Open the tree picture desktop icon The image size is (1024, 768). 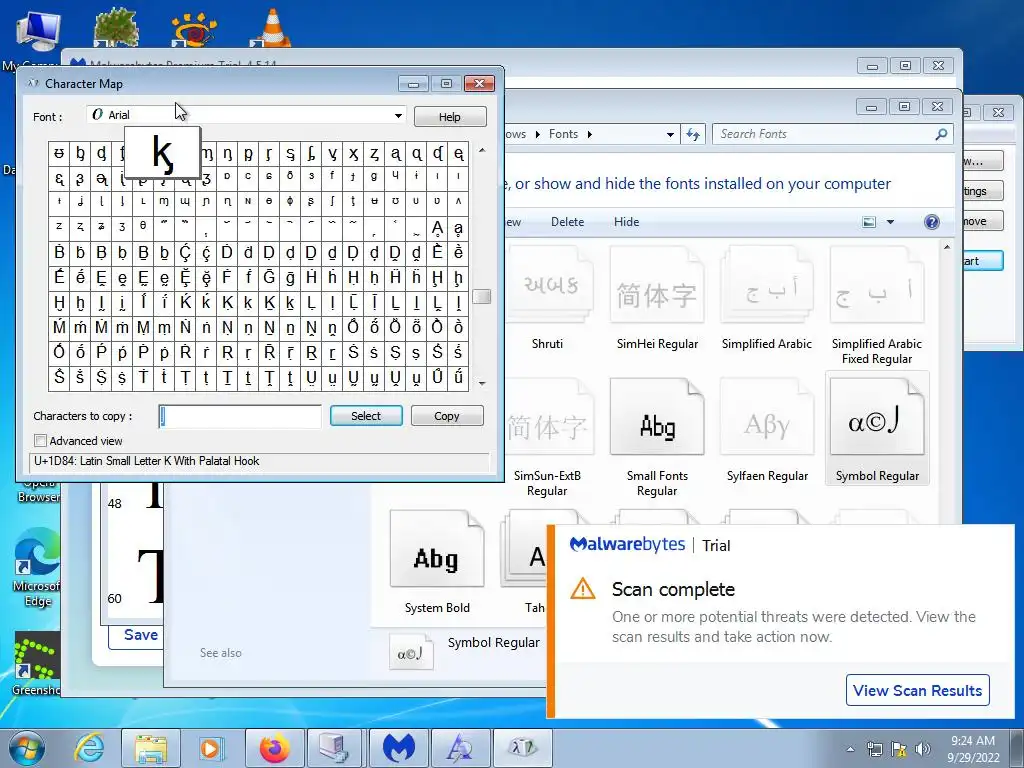[116, 27]
